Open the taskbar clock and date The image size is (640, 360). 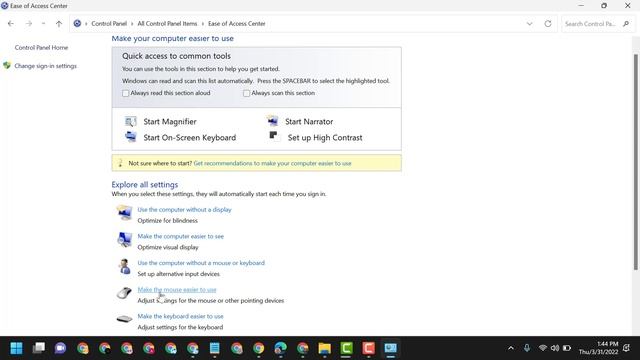click(x=598, y=348)
